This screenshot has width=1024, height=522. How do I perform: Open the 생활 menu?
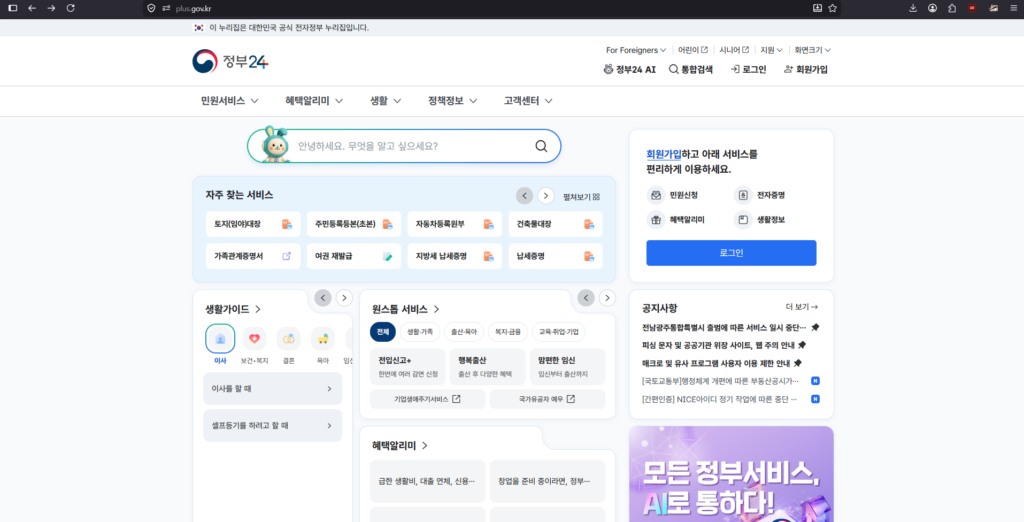(385, 101)
